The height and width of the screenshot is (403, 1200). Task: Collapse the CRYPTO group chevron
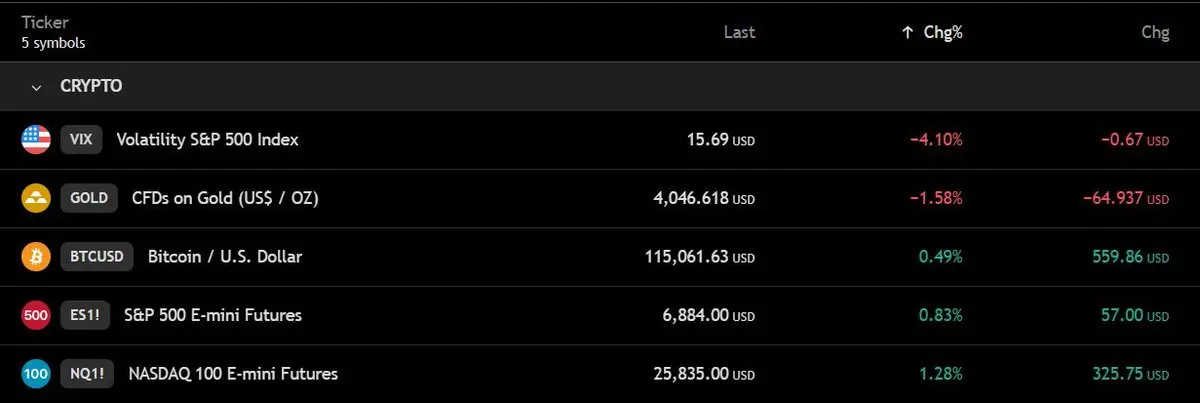coord(37,87)
